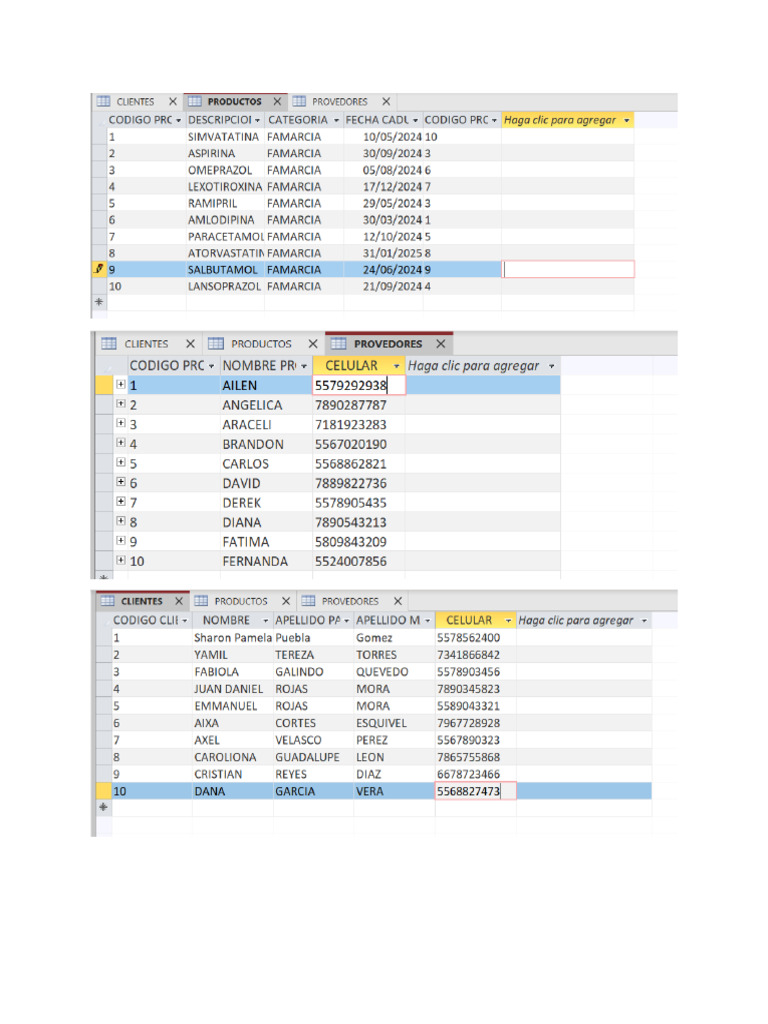The image size is (768, 1024).
Task: Click table icon on middle PROVEDORES tab
Action: tap(338, 344)
